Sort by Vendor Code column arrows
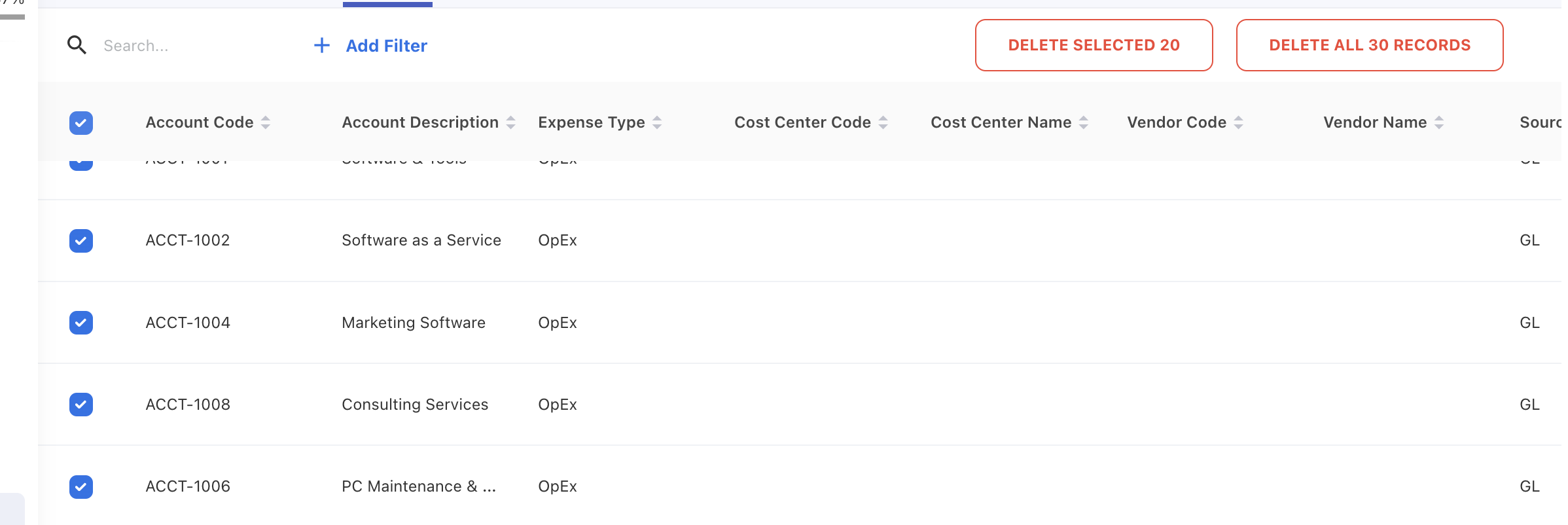The height and width of the screenshot is (525, 1568). [1238, 122]
